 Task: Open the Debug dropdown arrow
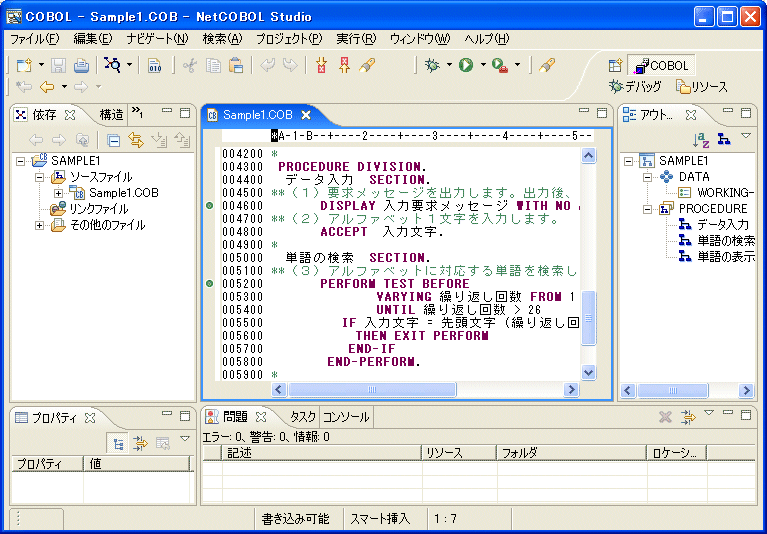449,65
